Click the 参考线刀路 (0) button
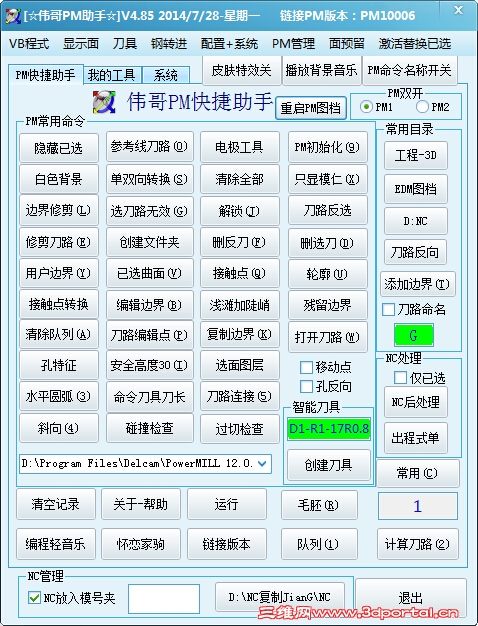 pos(149,147)
